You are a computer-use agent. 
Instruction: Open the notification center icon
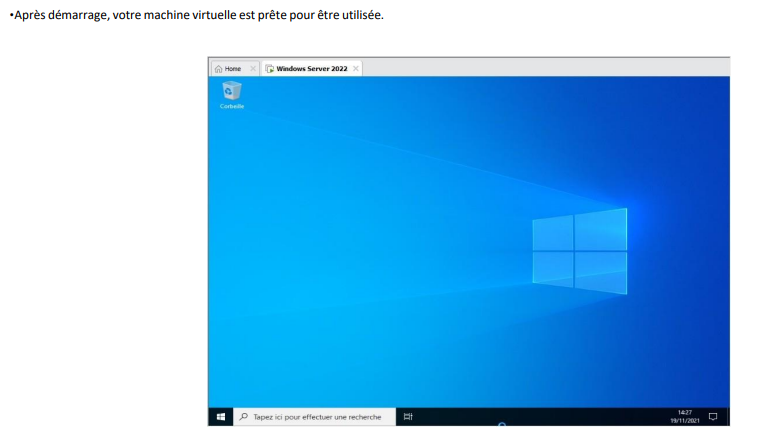(x=713, y=417)
